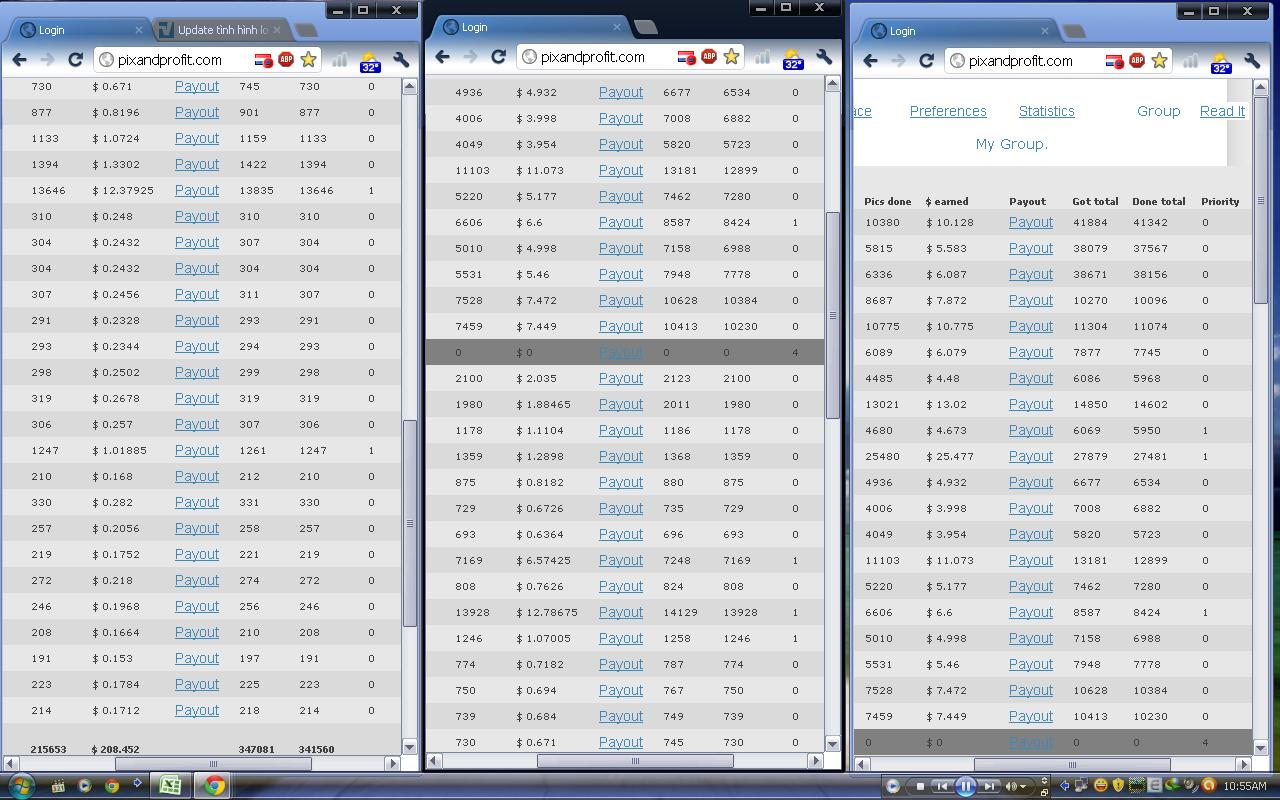The width and height of the screenshot is (1280, 800).
Task: Click the star bookmark icon in the right window
Action: click(1159, 60)
